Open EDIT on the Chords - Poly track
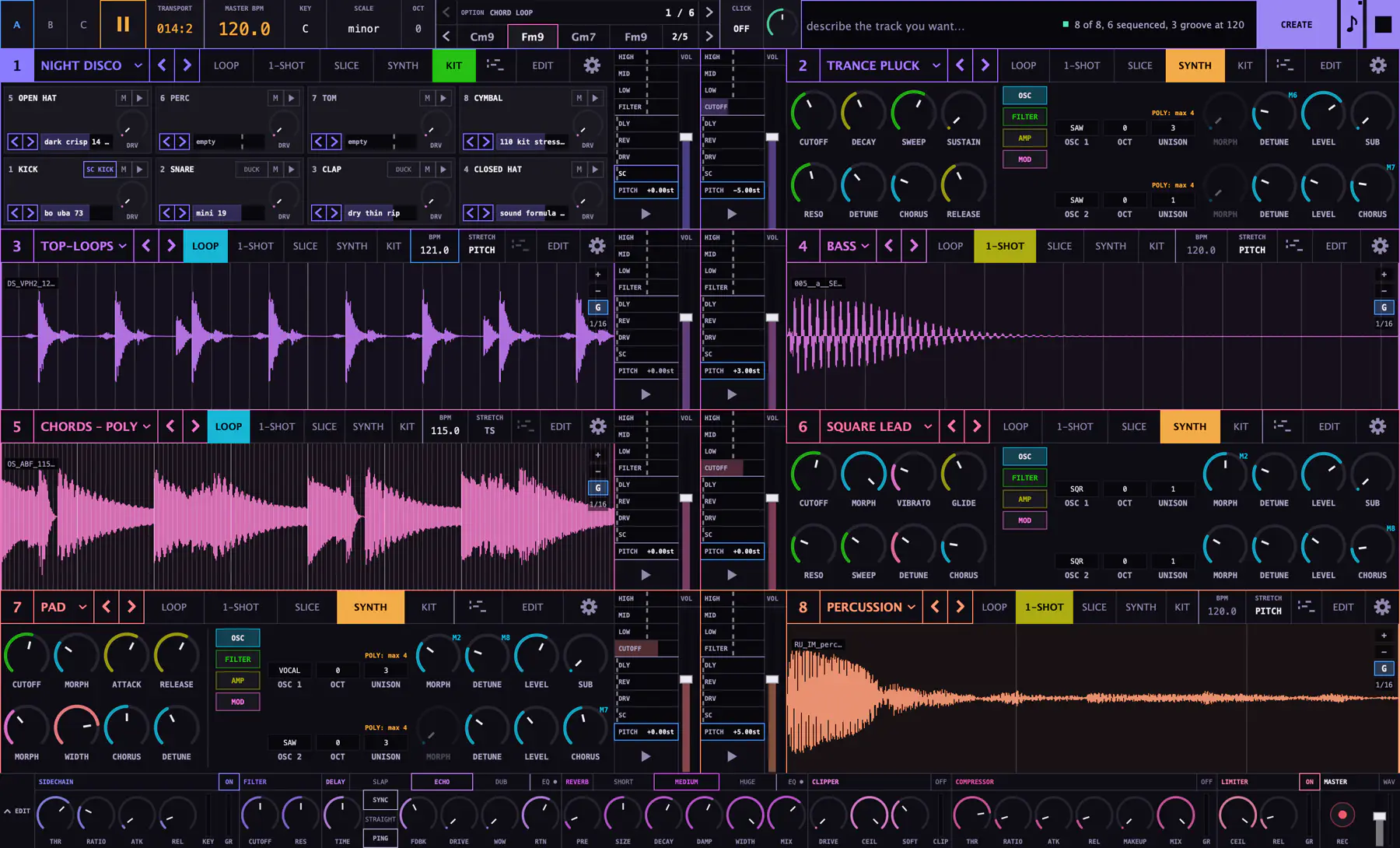1400x848 pixels. (x=561, y=426)
